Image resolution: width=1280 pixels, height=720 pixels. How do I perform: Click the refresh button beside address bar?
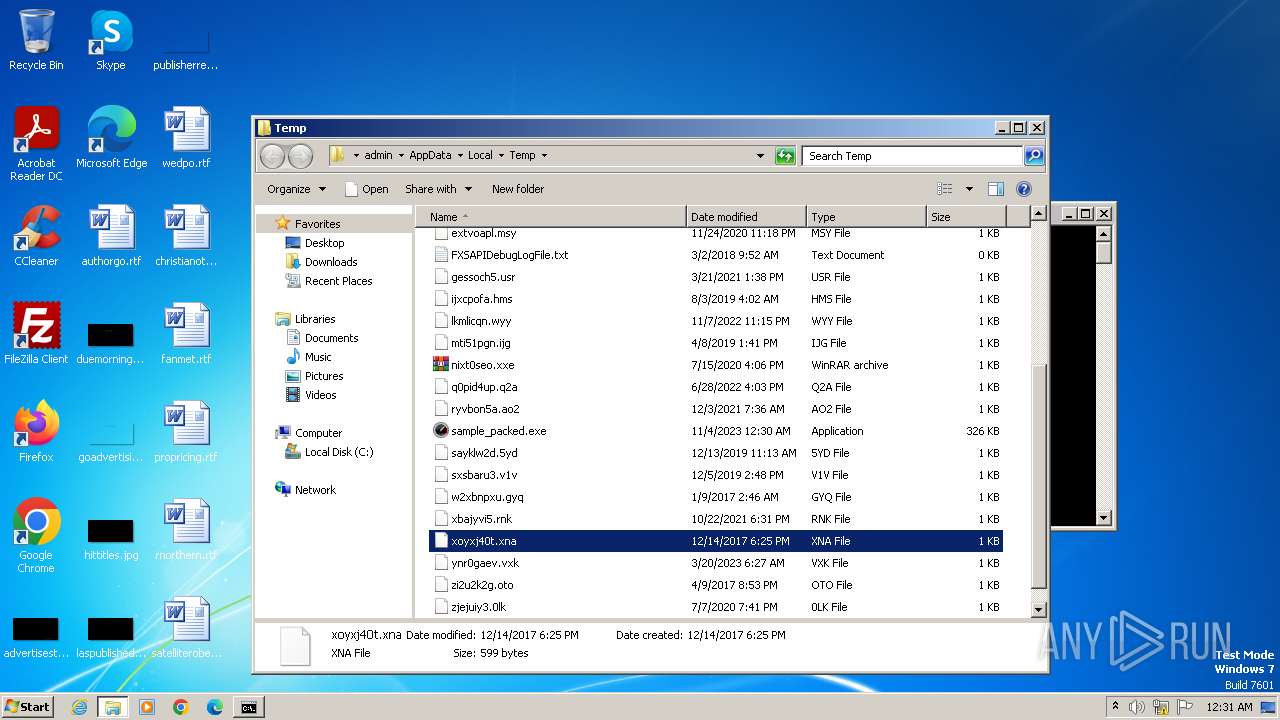tap(785, 156)
